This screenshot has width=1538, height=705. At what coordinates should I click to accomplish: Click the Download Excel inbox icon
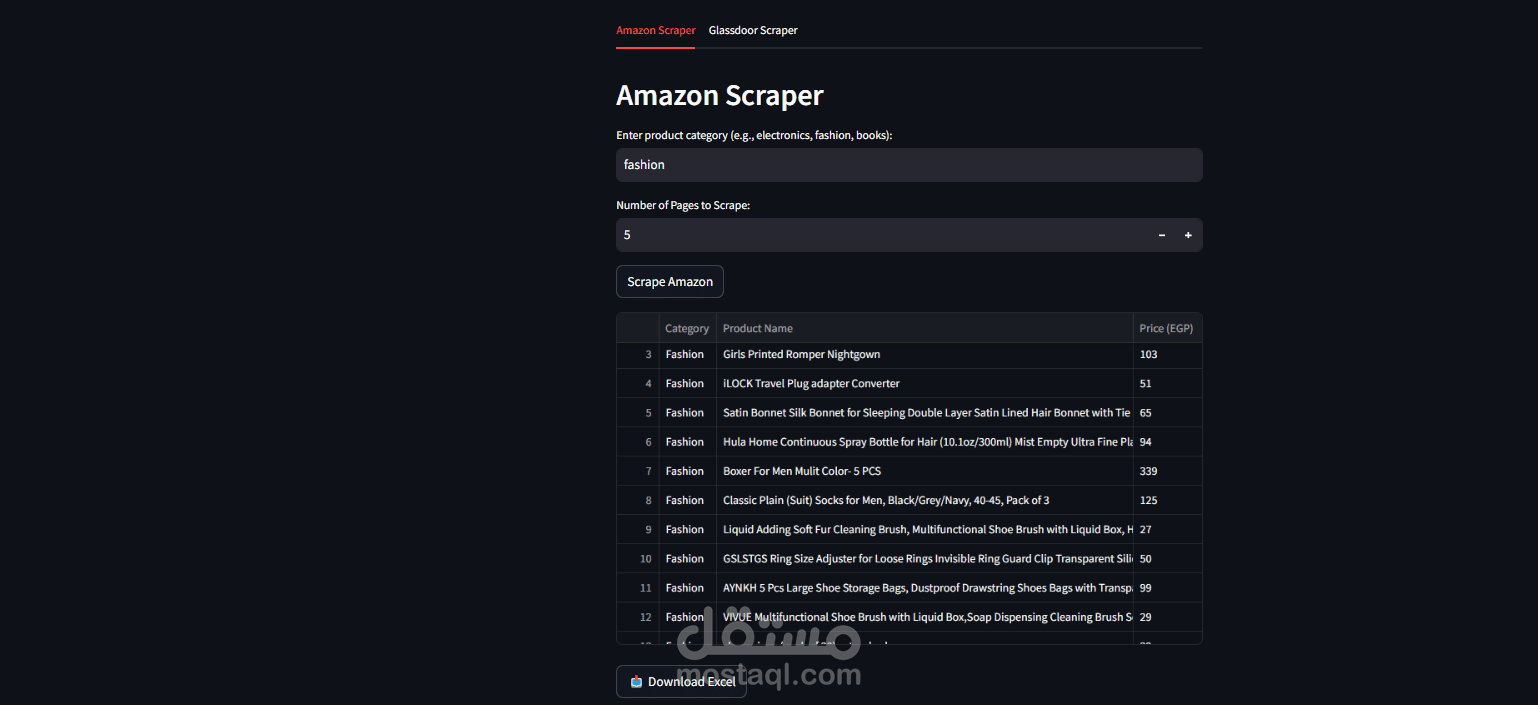pos(636,681)
